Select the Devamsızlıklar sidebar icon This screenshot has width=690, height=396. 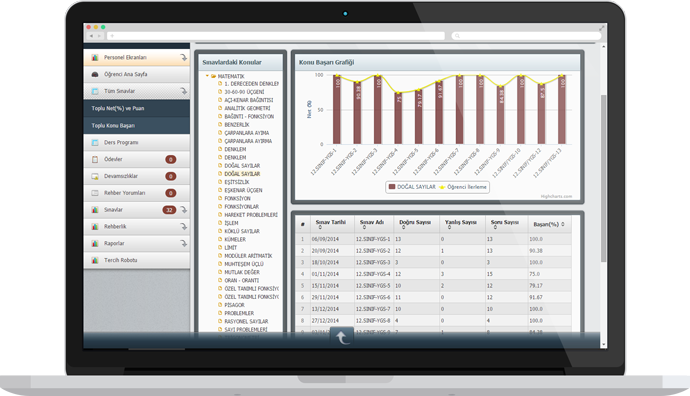pyautogui.click(x=95, y=176)
